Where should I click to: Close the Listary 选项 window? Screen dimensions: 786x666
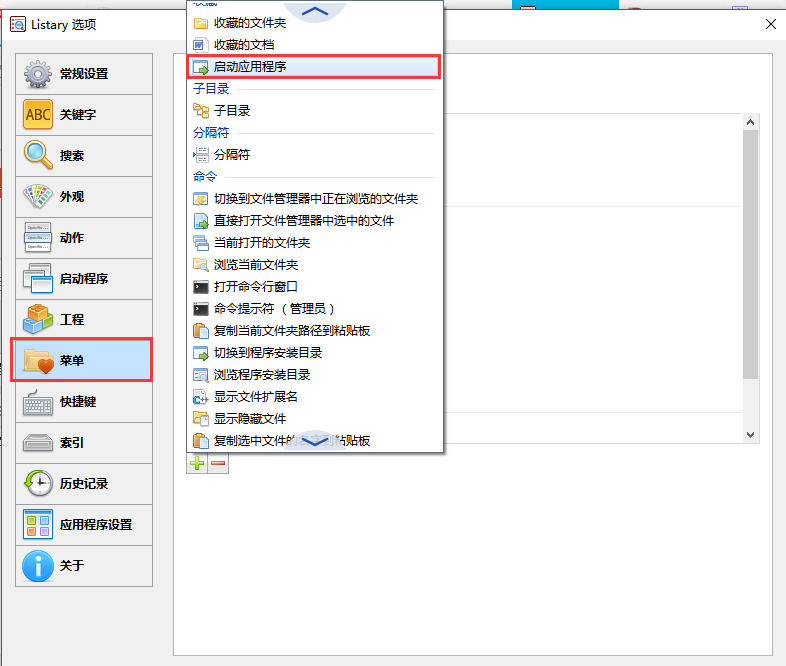coord(771,24)
